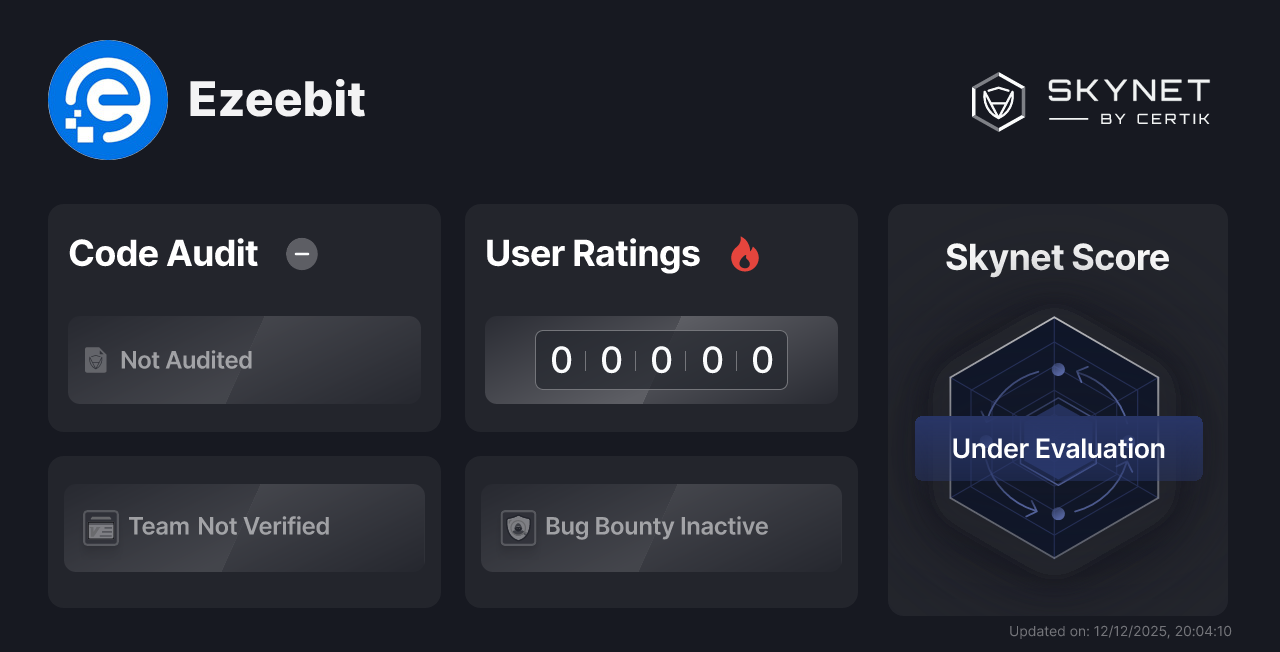
Task: Expand the Bug Bounty Inactive panel
Action: pos(661,526)
